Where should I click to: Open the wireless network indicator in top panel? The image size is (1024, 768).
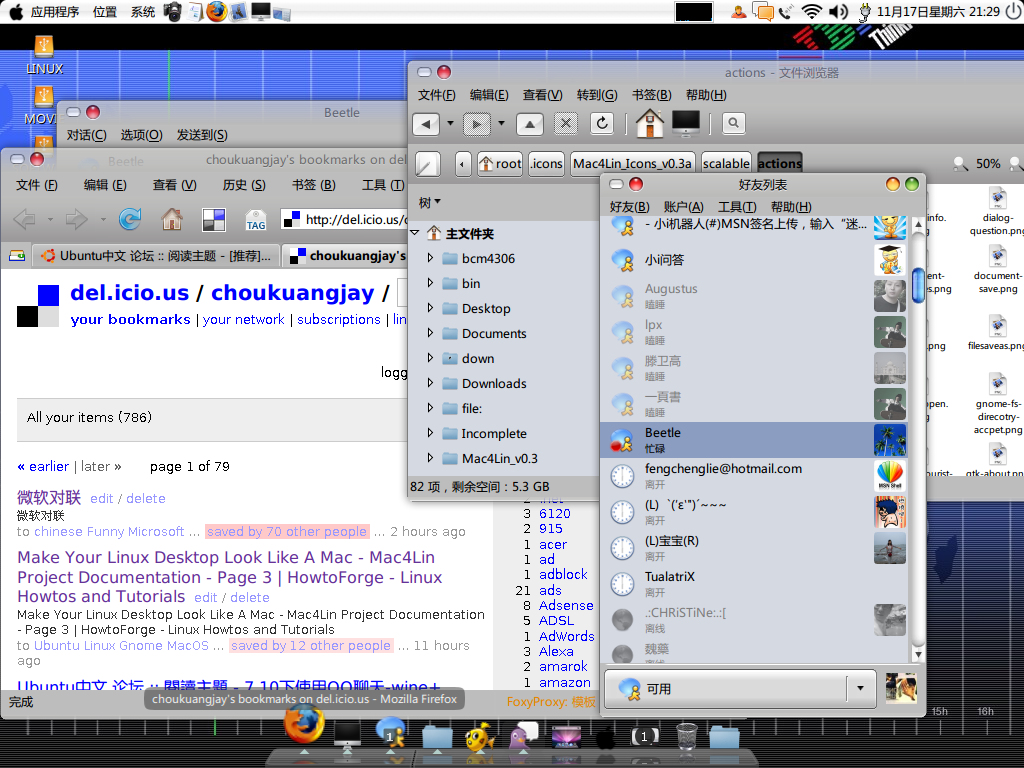click(812, 11)
